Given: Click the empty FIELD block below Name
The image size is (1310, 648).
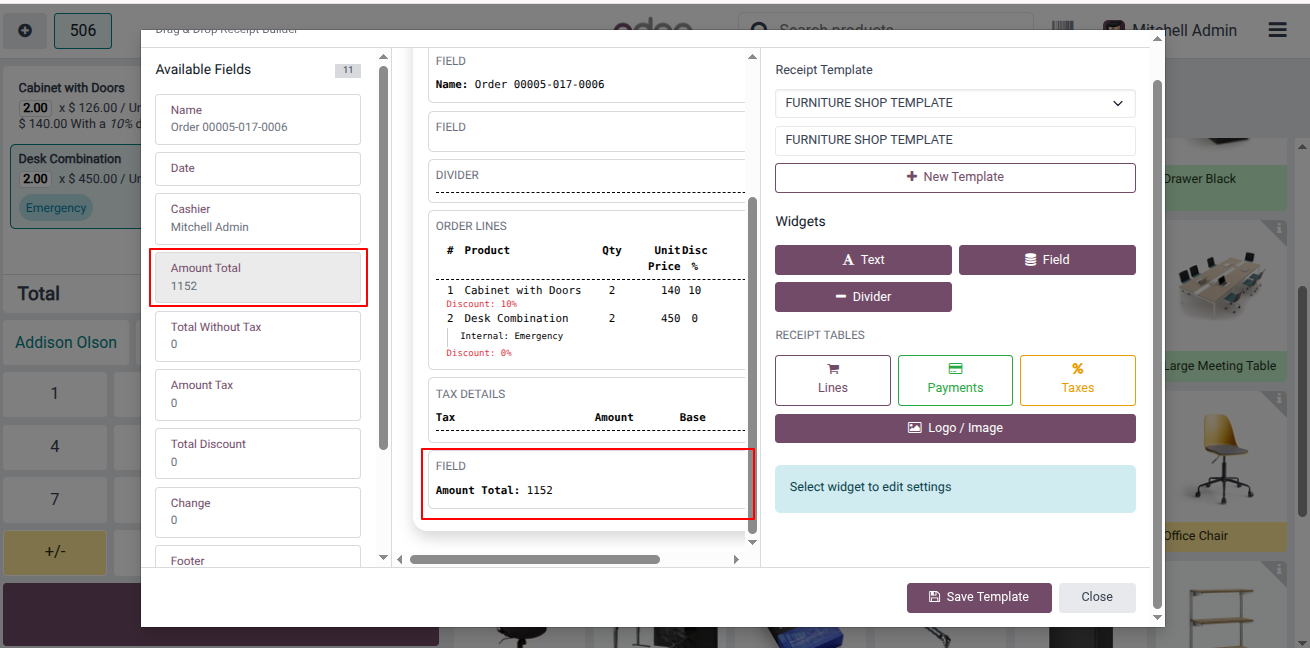Looking at the screenshot, I should pos(587,132).
